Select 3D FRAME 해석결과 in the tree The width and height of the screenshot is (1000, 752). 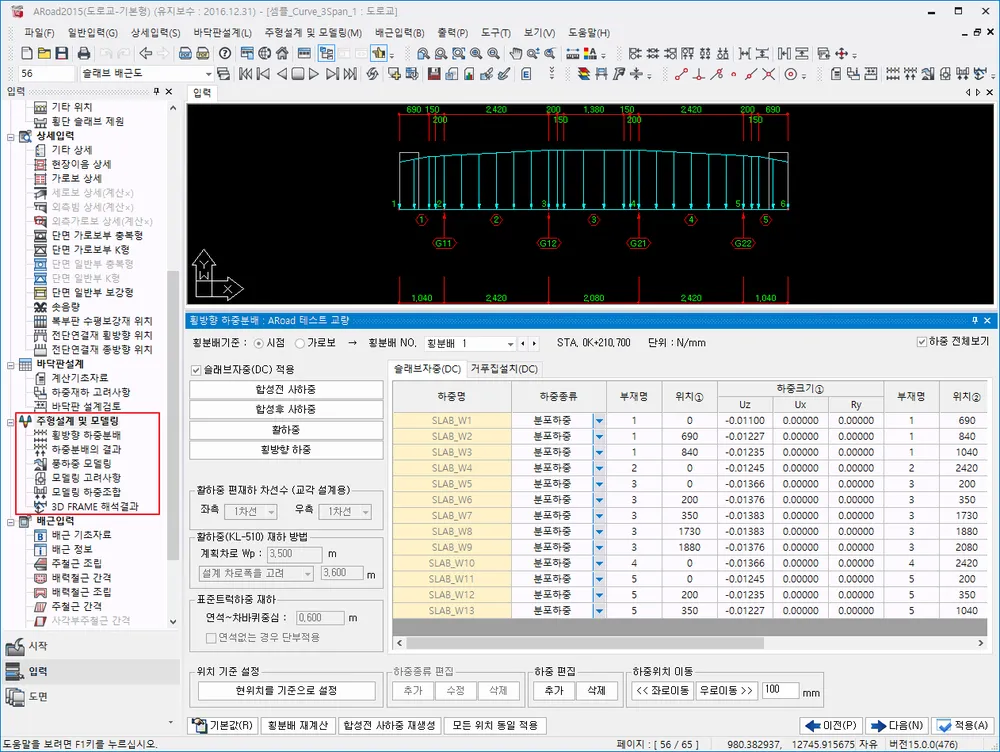point(94,506)
